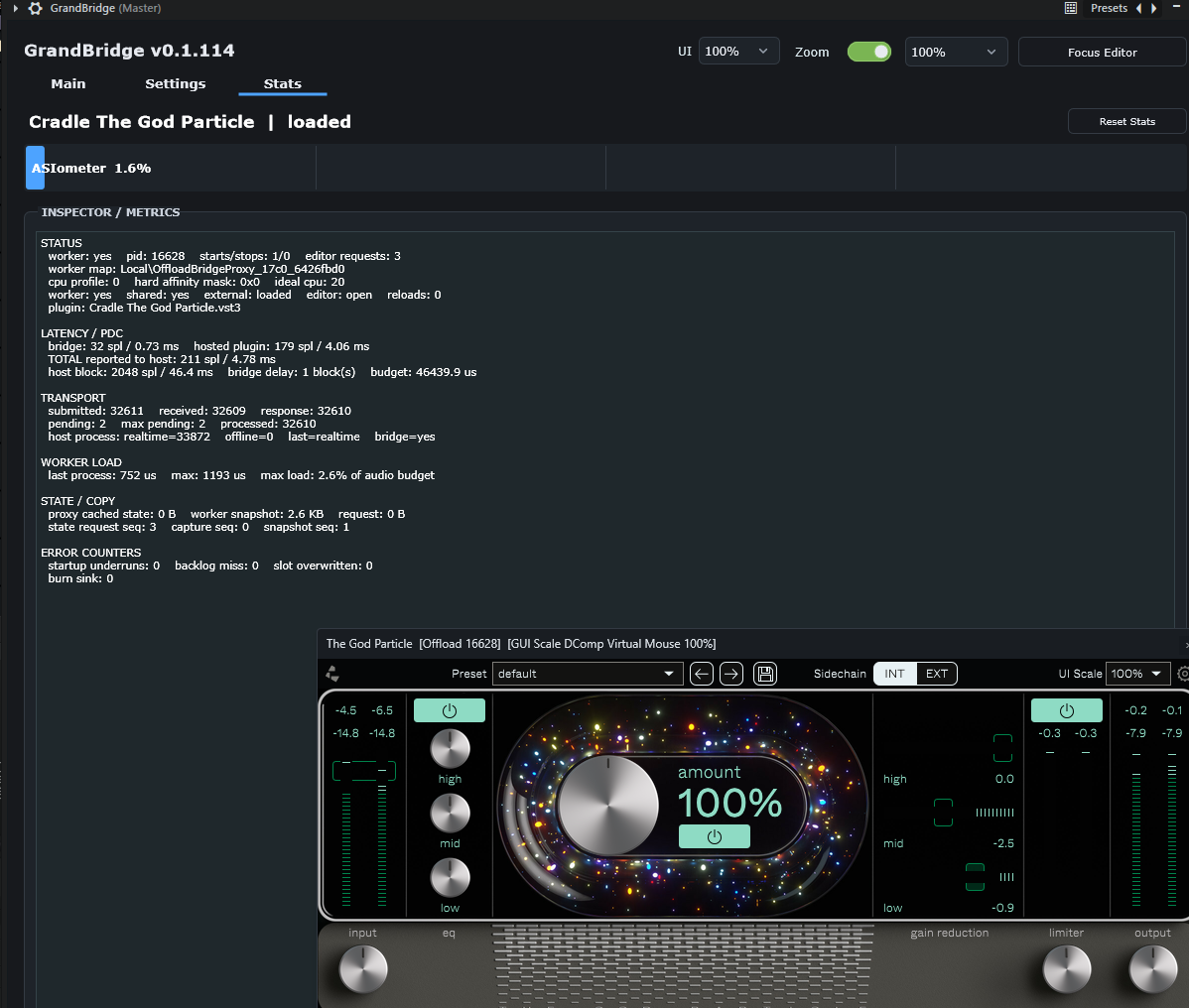Click the 'burn sink: 0' entry

tap(80, 578)
